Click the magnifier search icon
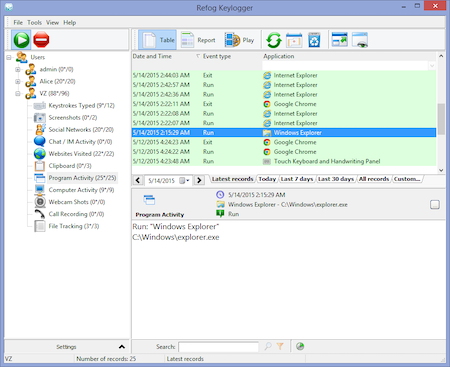This screenshot has width=450, height=367. 268,347
